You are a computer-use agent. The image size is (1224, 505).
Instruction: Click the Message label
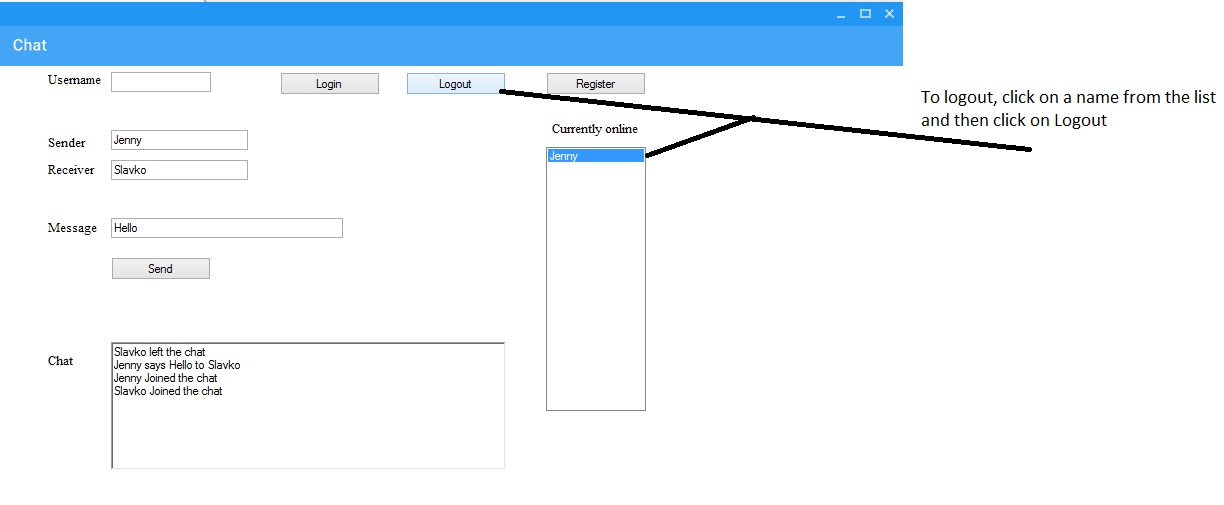click(x=72, y=228)
